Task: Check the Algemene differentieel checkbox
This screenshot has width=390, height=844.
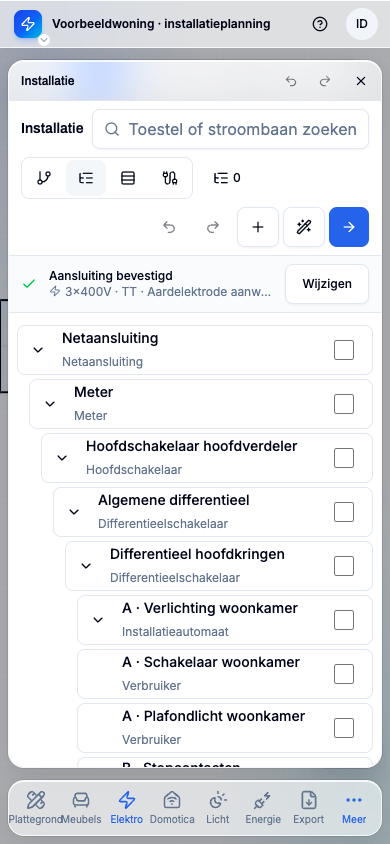Action: tap(344, 512)
